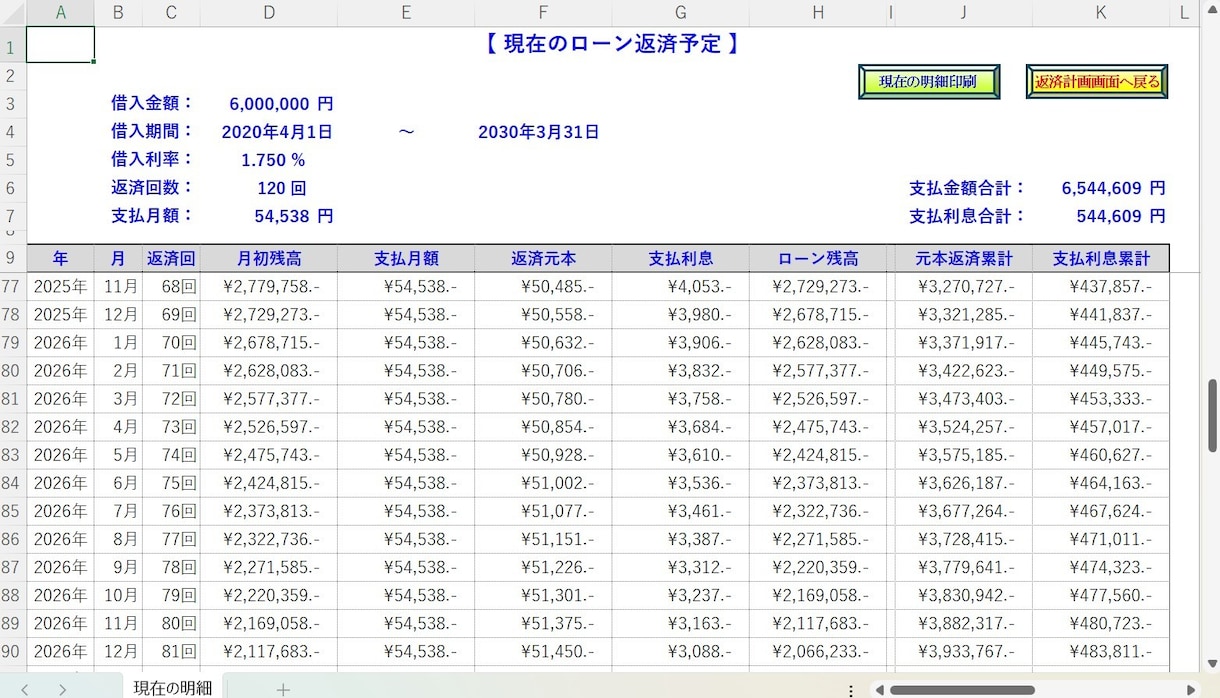Screen dimensions: 1220x698
Task: Click cell ¥50,558.- in row 78
Action: tap(543, 315)
